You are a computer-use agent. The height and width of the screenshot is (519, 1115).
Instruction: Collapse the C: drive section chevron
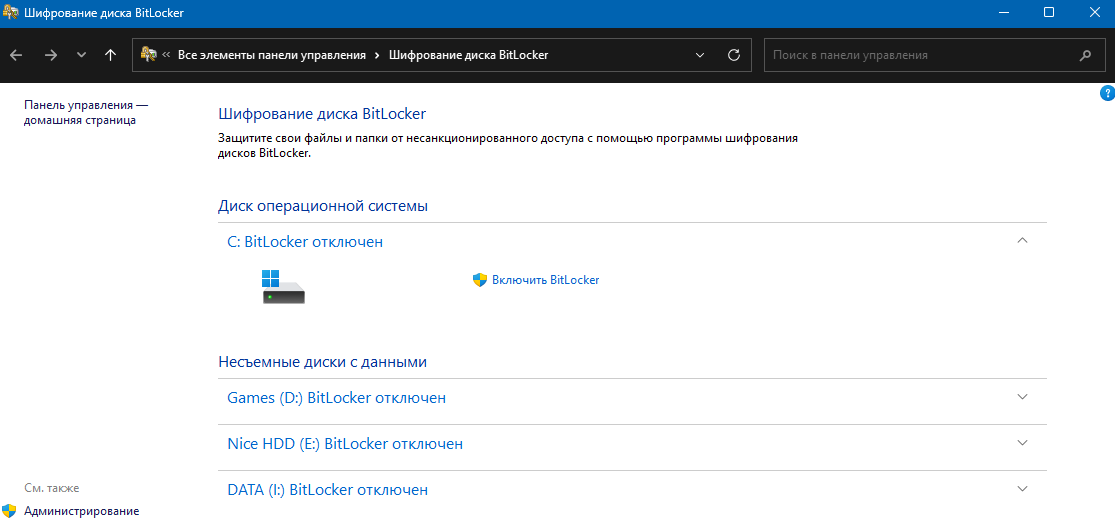pos(1023,240)
